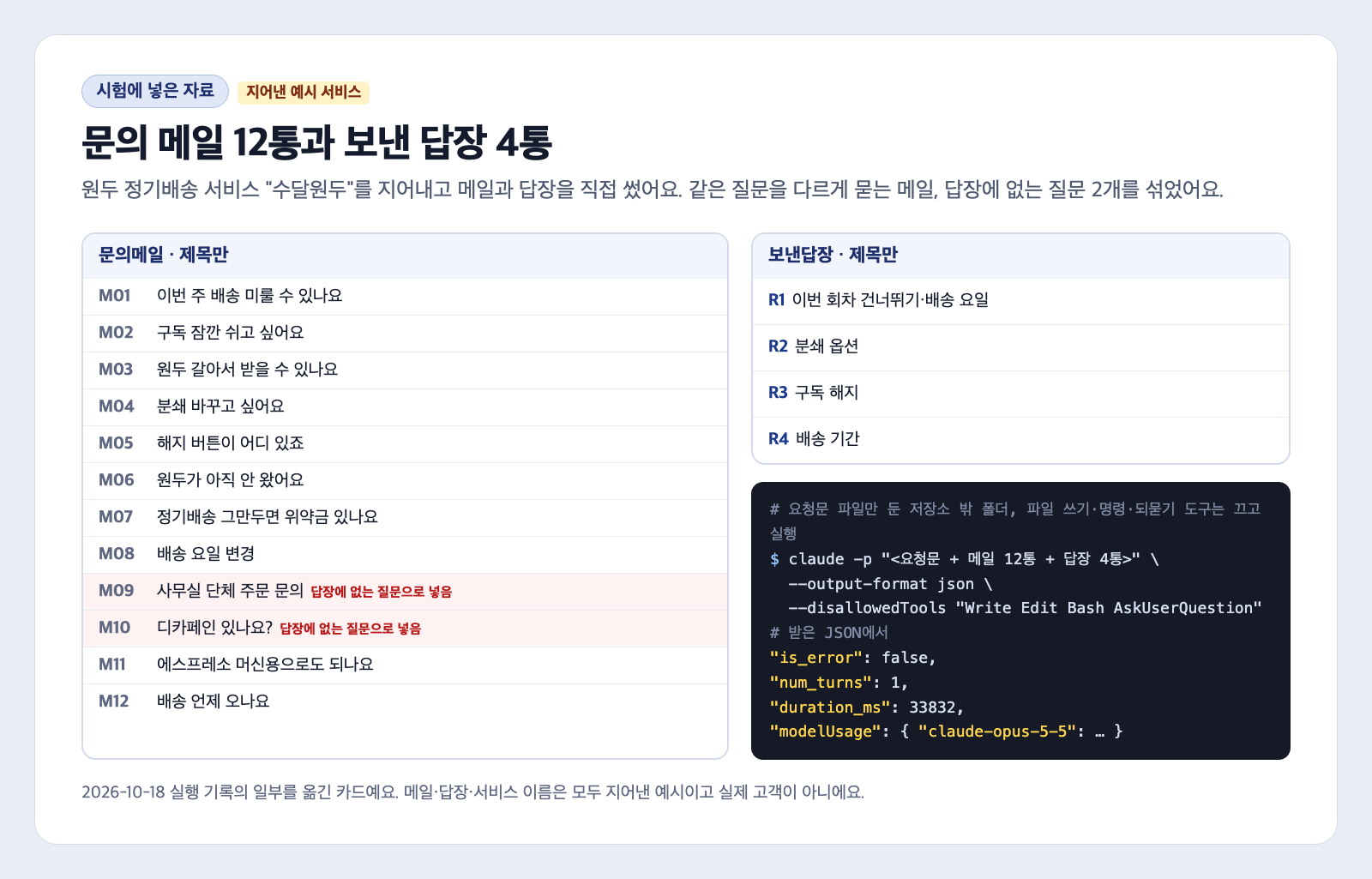The height and width of the screenshot is (879, 1372).
Task: Select row M04 '분쇄 바꾸고 싶어요'
Action: [x=405, y=406]
